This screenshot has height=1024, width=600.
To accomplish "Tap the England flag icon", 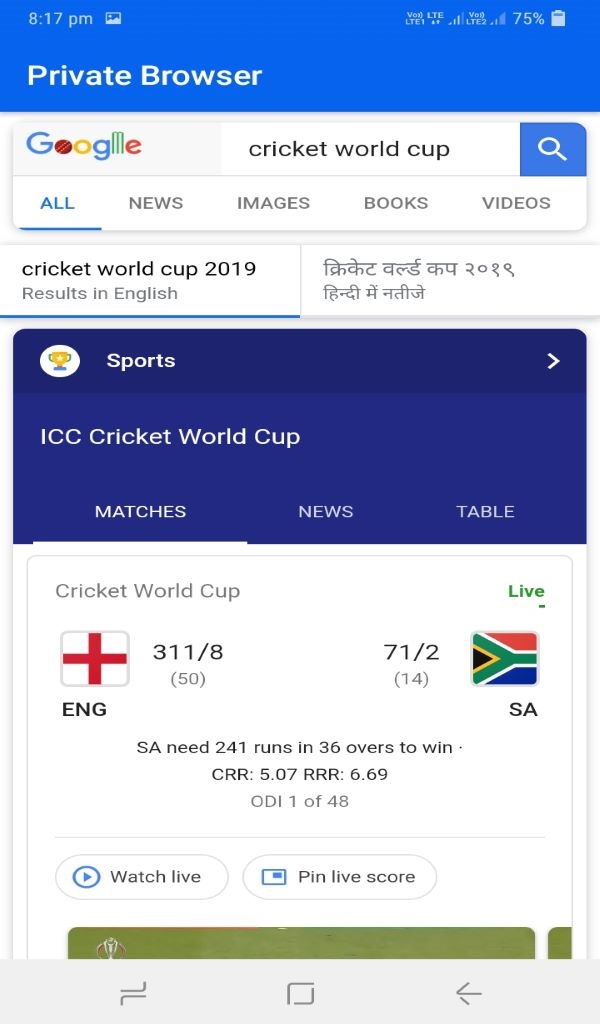I will click(95, 658).
